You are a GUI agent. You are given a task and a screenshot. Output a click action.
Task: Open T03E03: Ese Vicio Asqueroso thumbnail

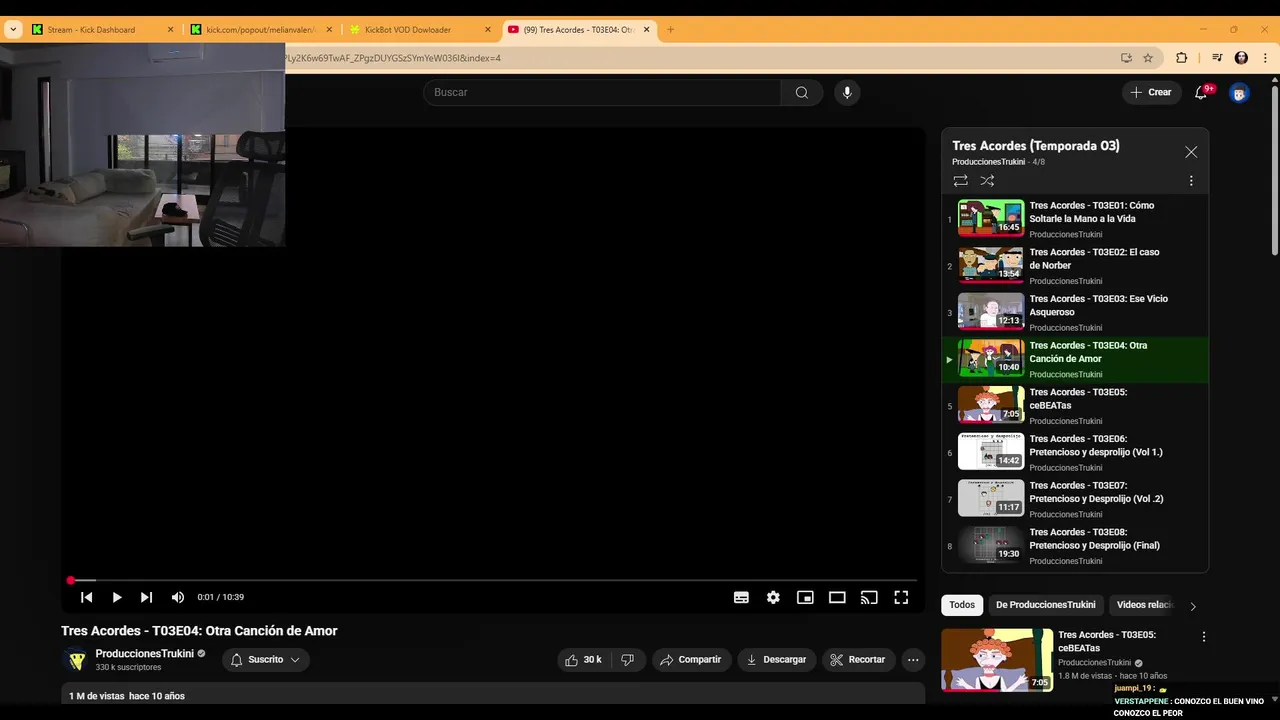[x=991, y=311]
